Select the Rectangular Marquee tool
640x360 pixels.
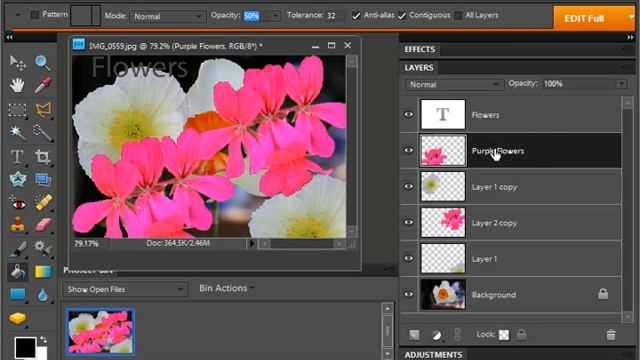[x=18, y=109]
